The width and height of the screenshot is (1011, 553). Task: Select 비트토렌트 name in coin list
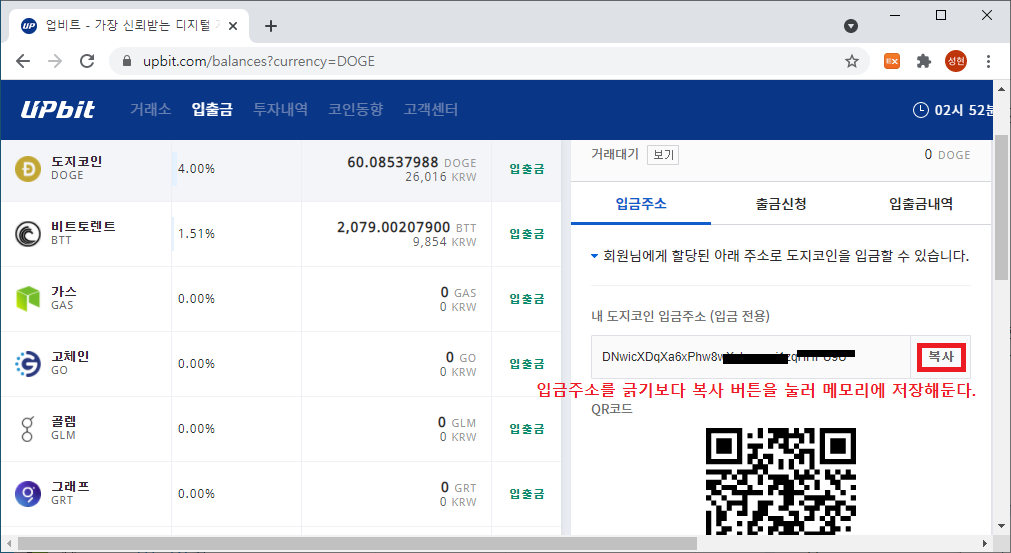coord(83,226)
